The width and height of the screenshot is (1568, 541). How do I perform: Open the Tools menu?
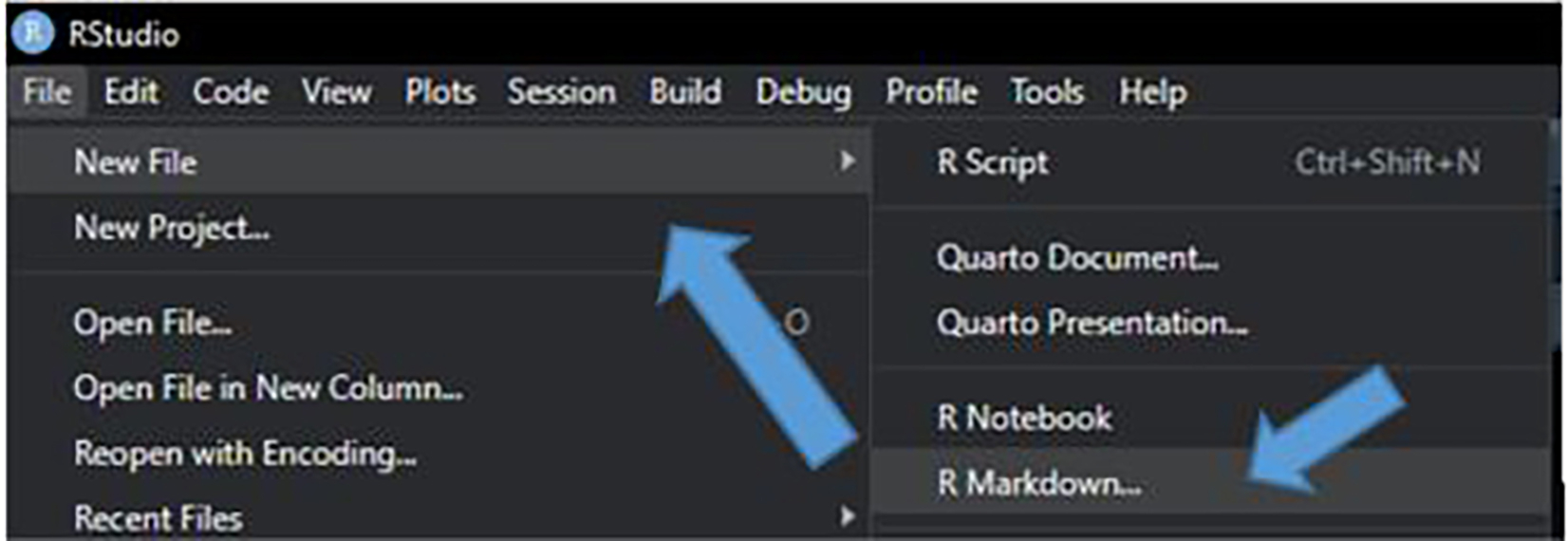1047,92
